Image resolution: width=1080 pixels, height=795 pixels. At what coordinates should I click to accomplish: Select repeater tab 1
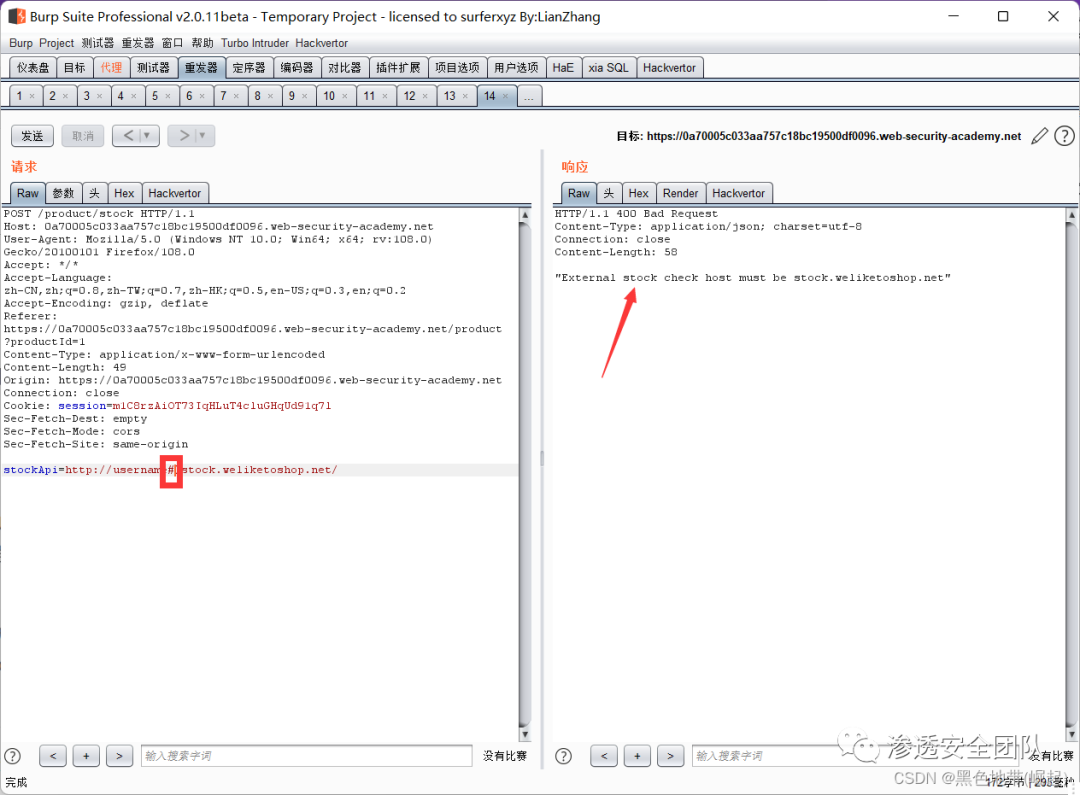(19, 96)
